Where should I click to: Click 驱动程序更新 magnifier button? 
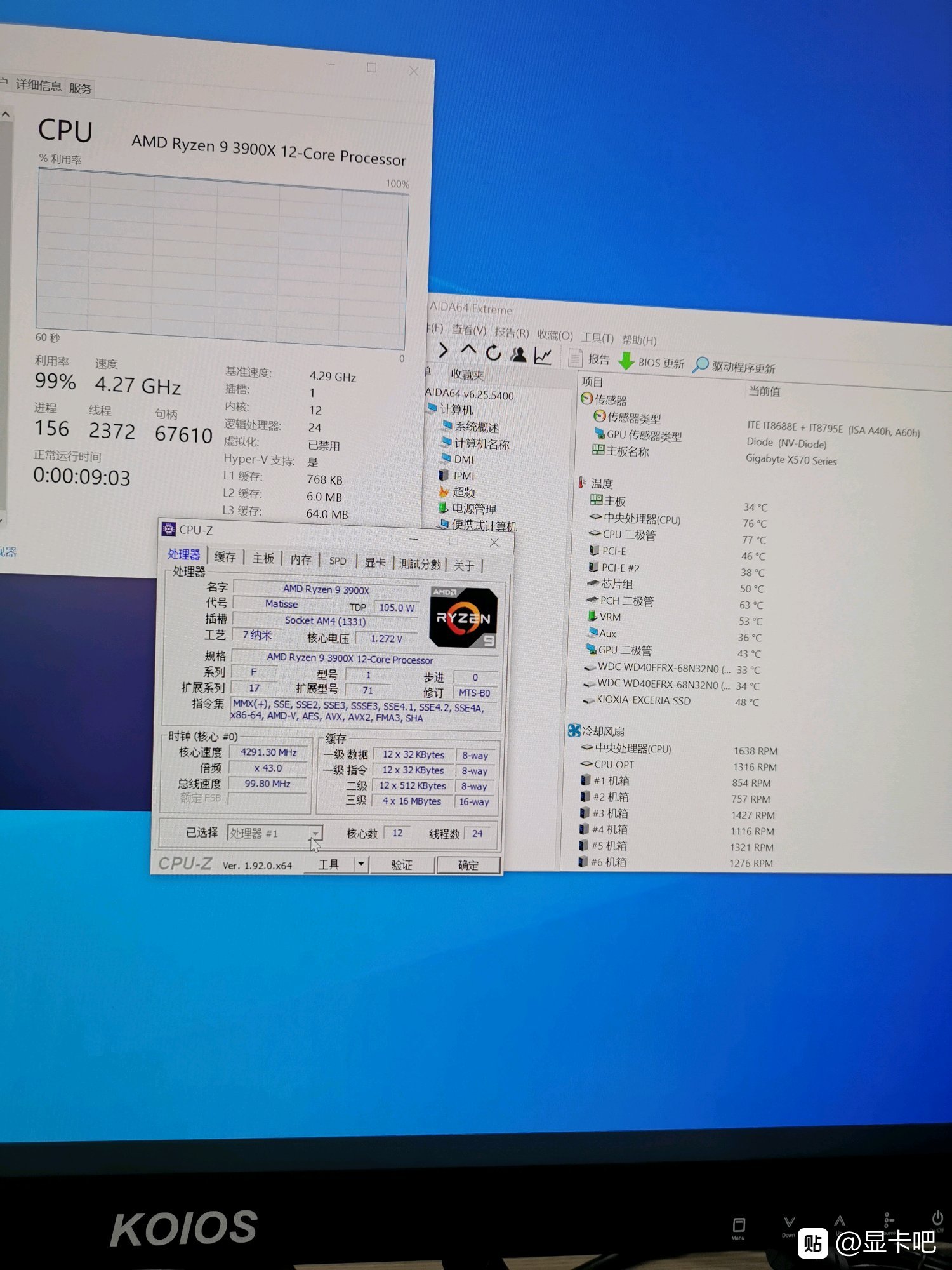click(734, 366)
